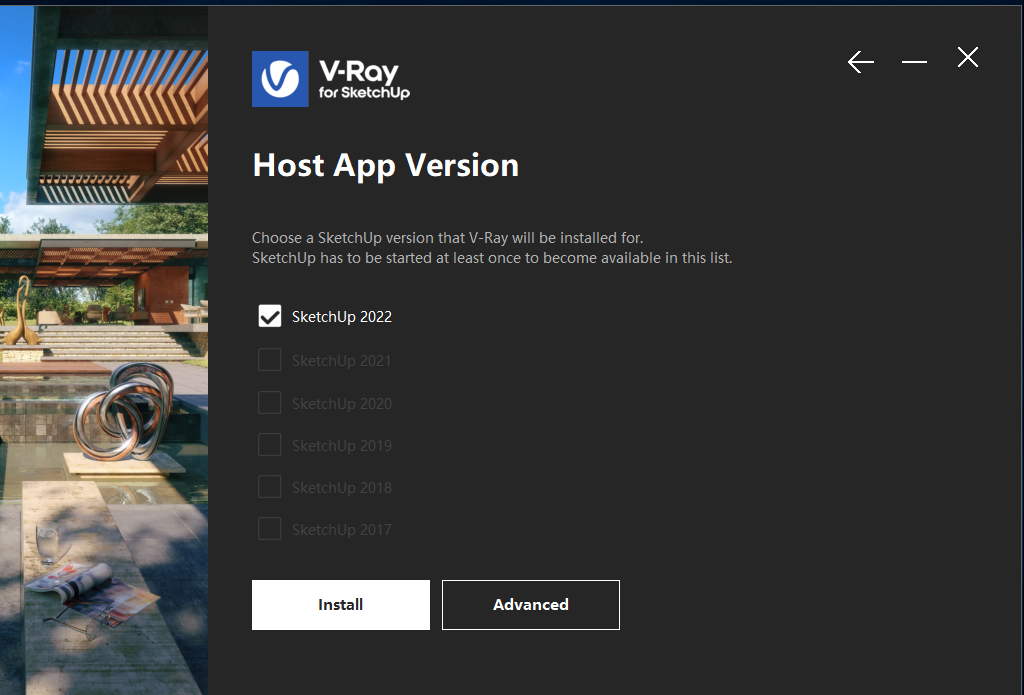Toggle the SketchUp 2017 checkbox
The height and width of the screenshot is (695, 1024).
coord(270,529)
